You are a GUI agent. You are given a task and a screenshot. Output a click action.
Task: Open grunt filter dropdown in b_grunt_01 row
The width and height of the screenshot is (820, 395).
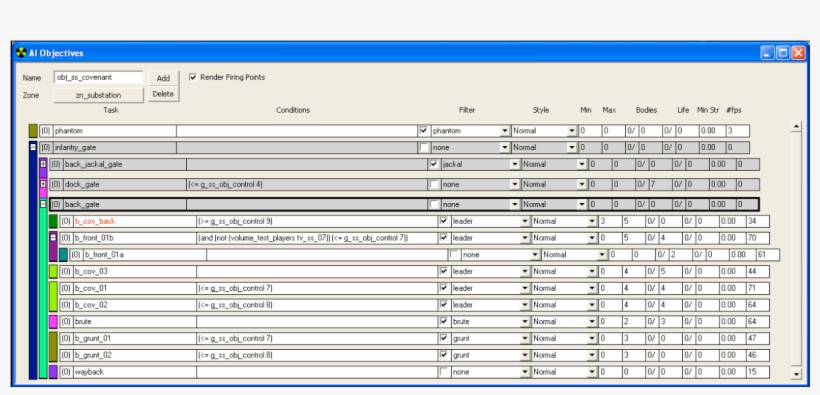click(526, 338)
